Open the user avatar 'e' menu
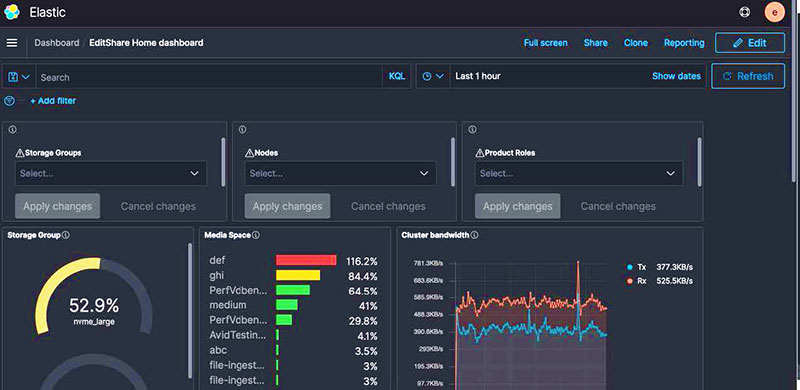The height and width of the screenshot is (390, 800). [774, 12]
